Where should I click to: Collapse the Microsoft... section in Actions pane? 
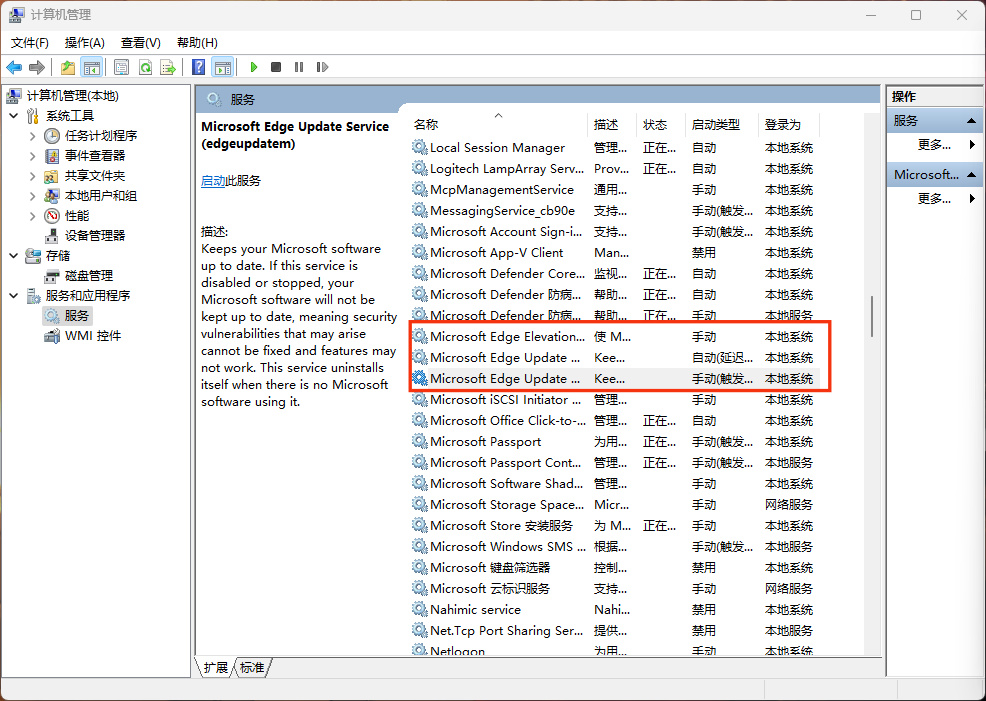[971, 175]
